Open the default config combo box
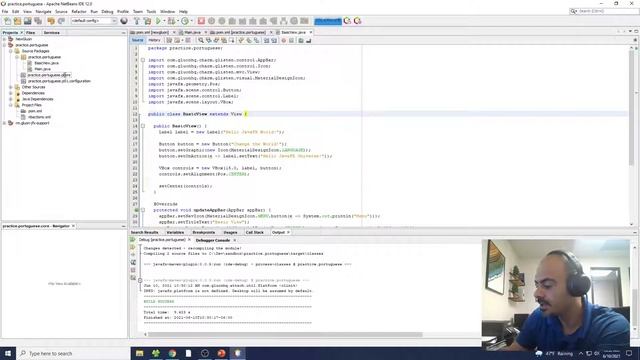Image resolution: width=640 pixels, height=360 pixels. pyautogui.click(x=94, y=21)
